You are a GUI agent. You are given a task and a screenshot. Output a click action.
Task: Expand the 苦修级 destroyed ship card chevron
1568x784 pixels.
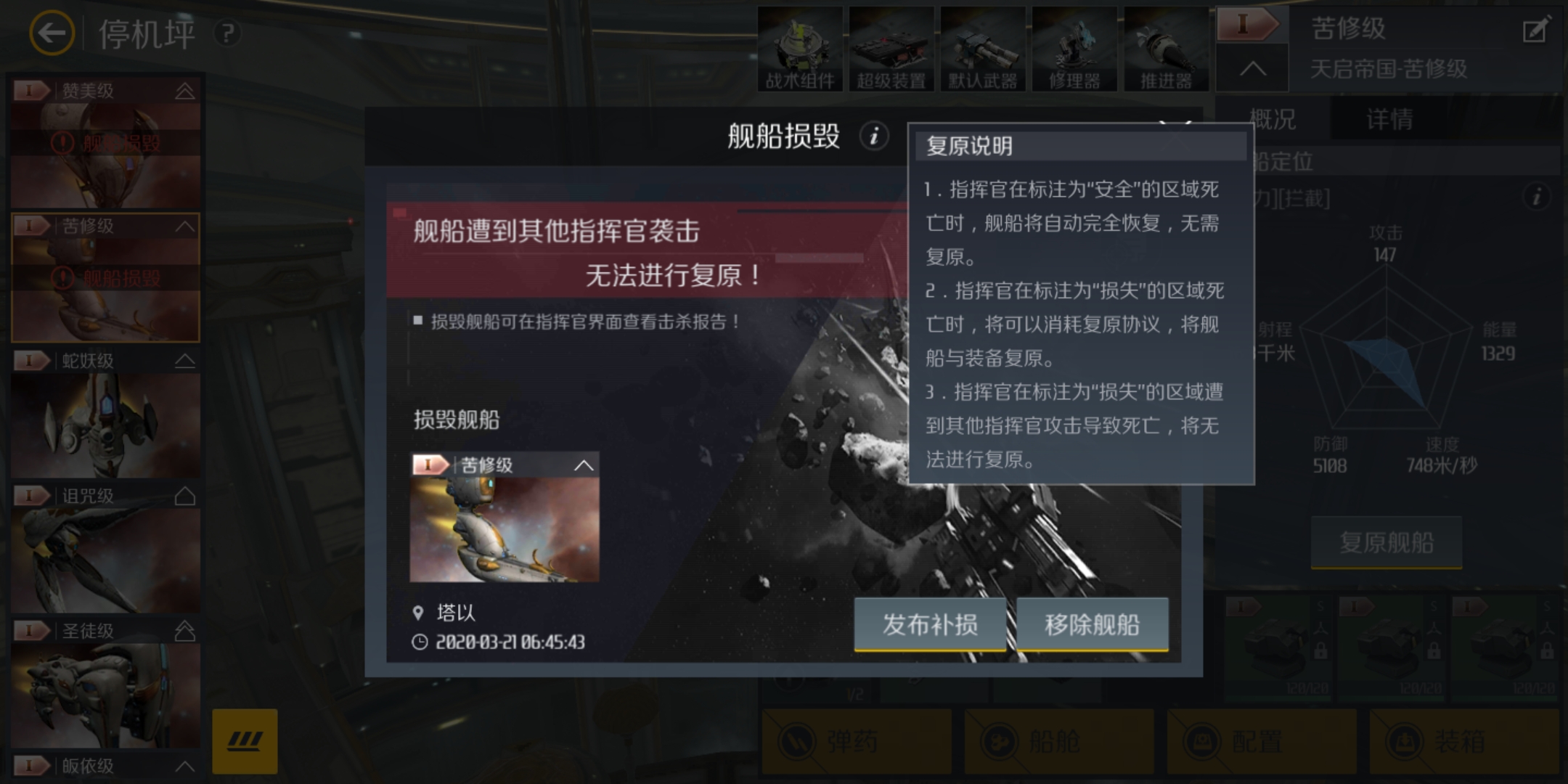click(584, 465)
